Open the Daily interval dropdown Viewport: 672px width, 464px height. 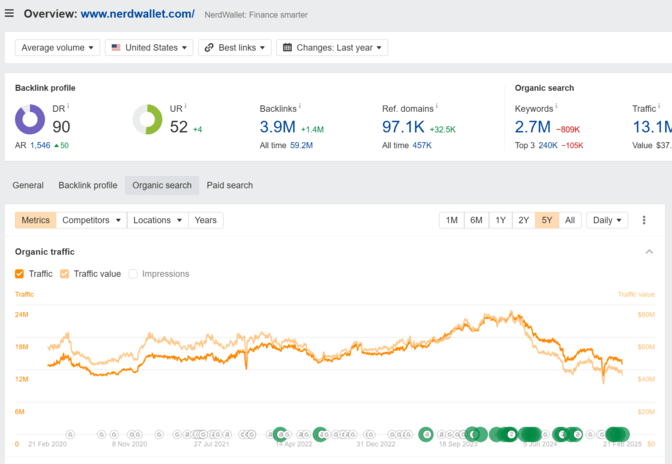(x=607, y=220)
